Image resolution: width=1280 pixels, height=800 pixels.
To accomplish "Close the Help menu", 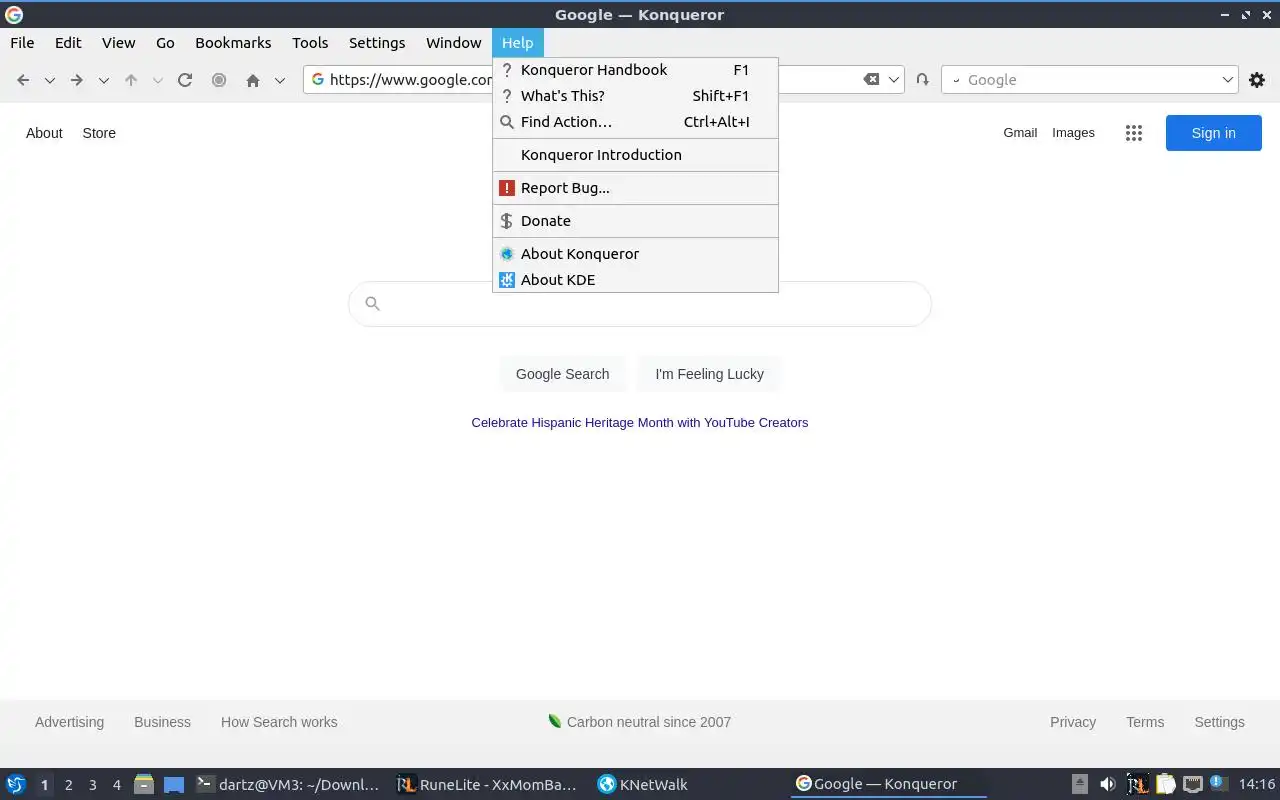I will [517, 43].
